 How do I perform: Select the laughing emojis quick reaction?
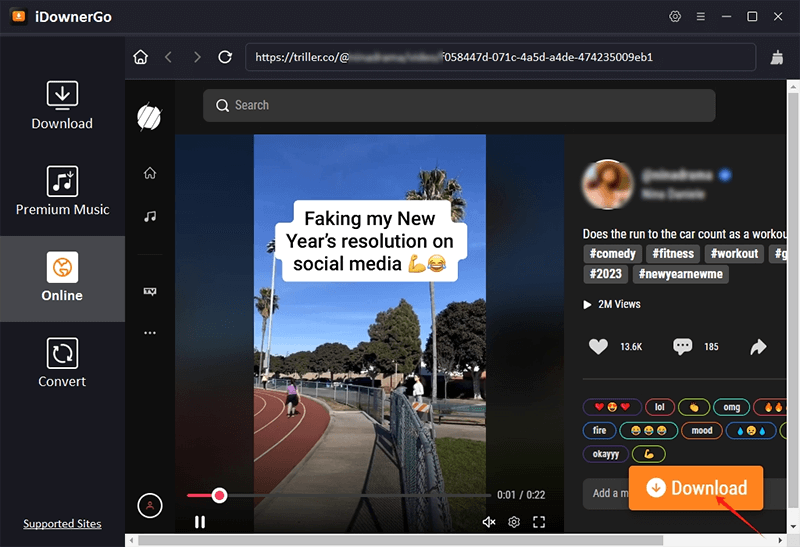pos(648,431)
